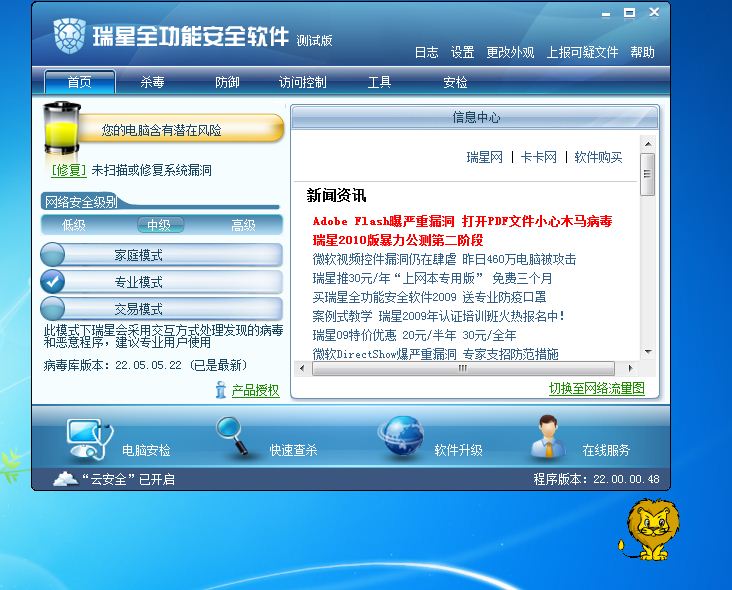Launch 软件升级 globe update icon
The image size is (732, 590).
pyautogui.click(x=401, y=436)
